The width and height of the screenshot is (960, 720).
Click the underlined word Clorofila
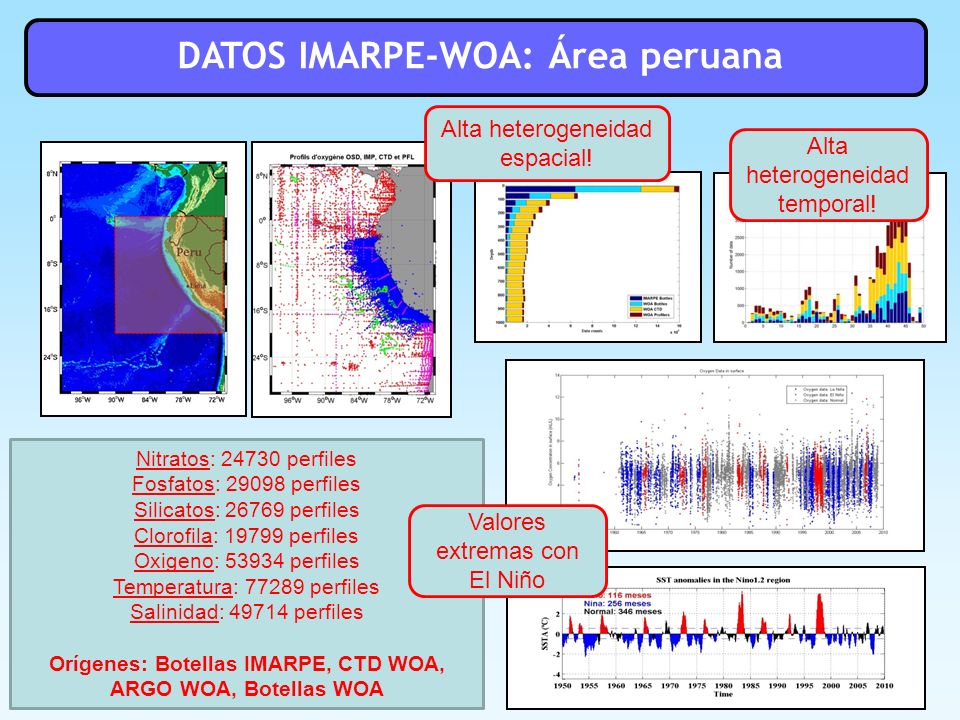point(173,536)
